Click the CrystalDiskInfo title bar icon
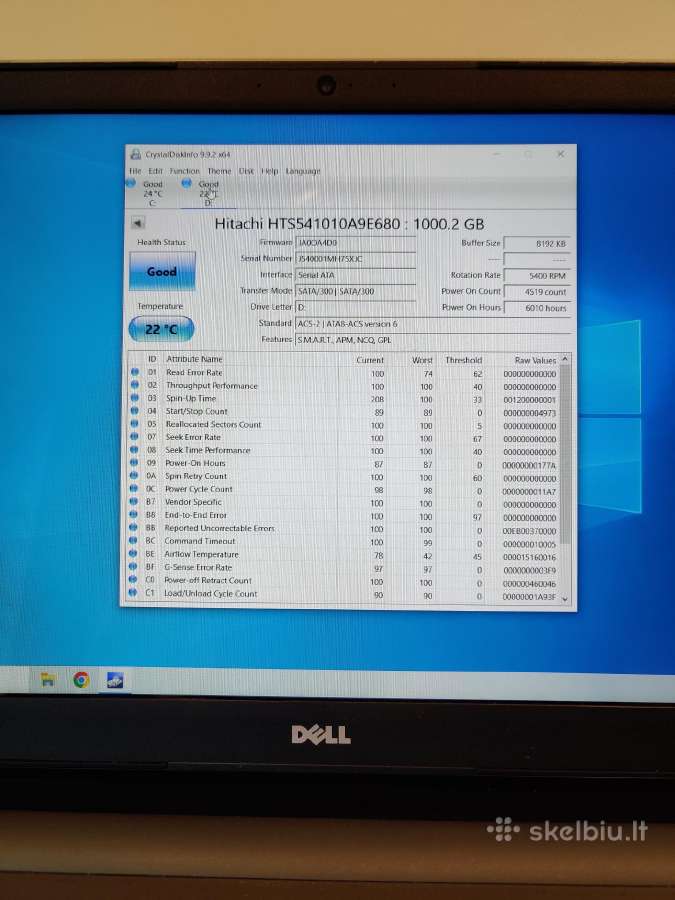 click(135, 154)
